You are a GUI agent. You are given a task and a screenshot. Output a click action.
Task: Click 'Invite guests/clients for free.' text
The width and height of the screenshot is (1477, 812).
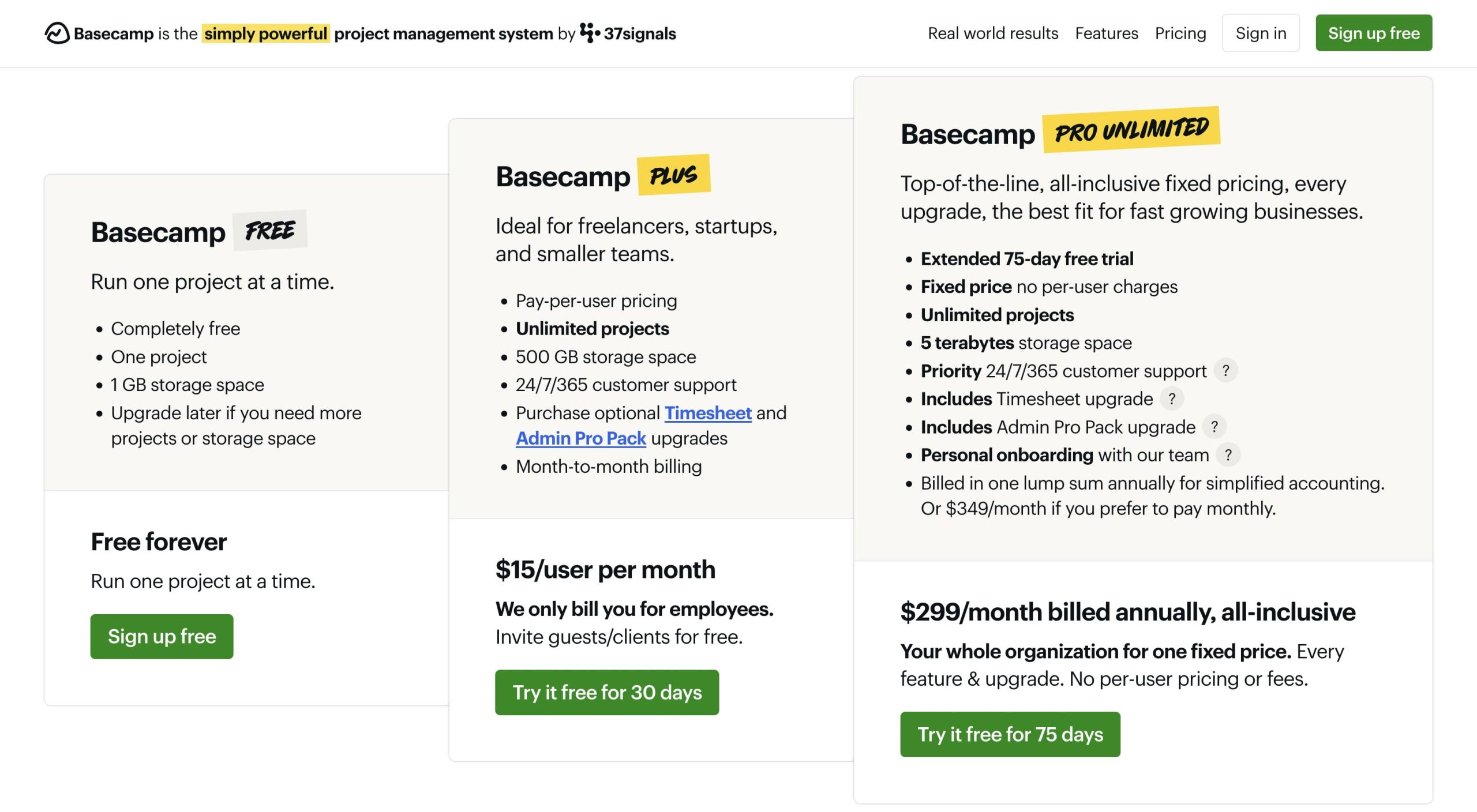click(x=619, y=637)
